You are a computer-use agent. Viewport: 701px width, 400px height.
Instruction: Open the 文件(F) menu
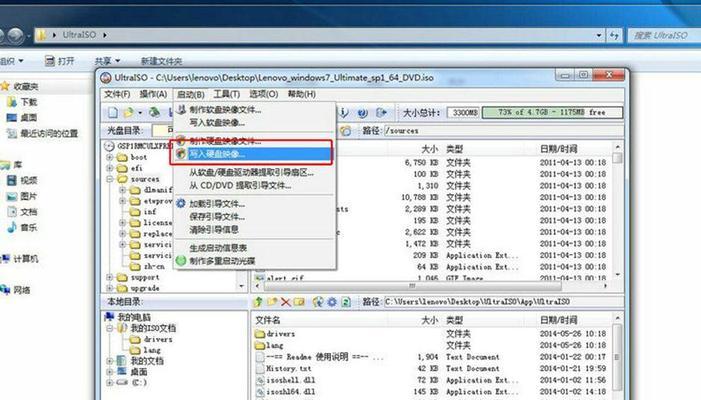click(117, 94)
